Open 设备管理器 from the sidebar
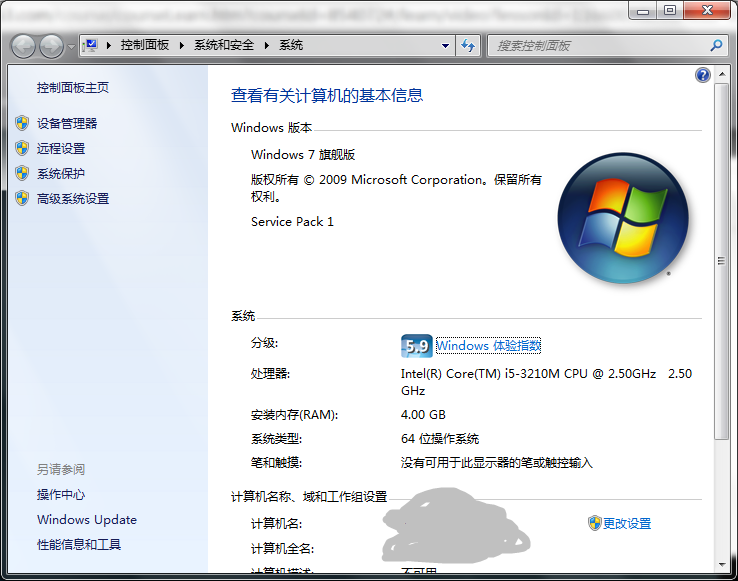Viewport: 738px width, 581px height. point(67,123)
